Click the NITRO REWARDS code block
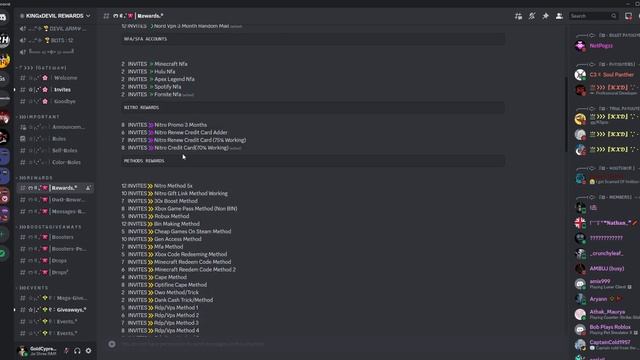640x360 pixels. pos(313,108)
